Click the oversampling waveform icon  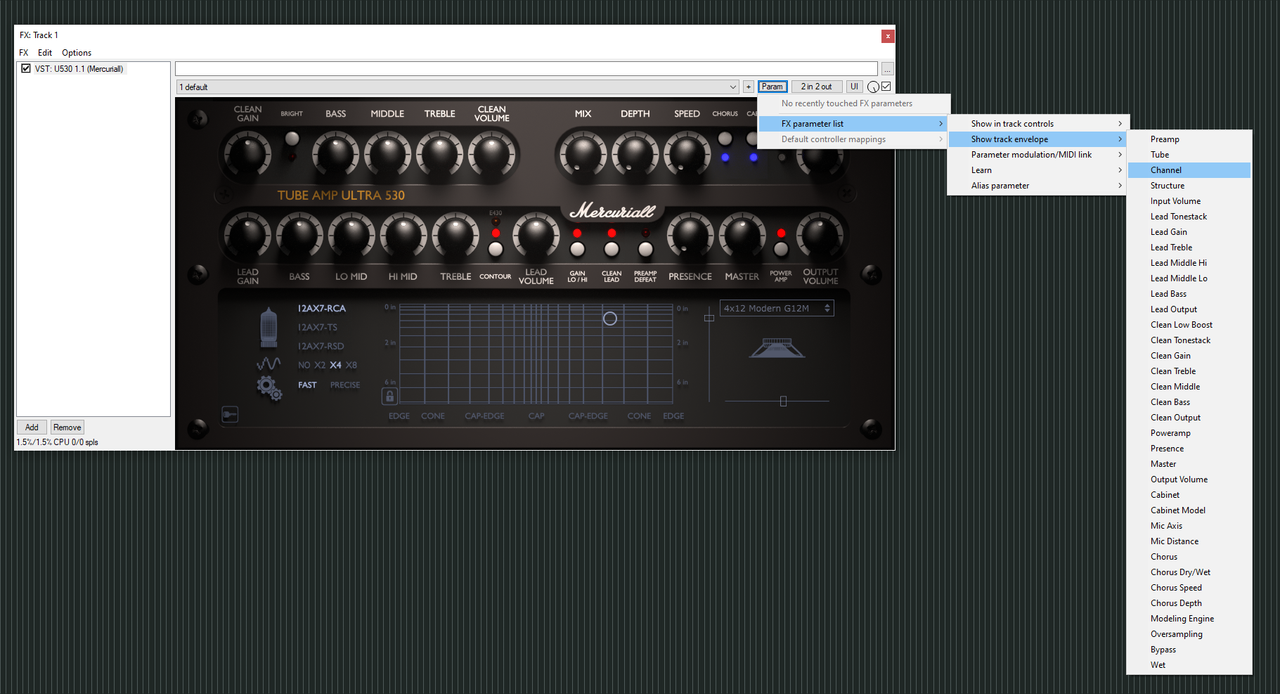tap(268, 365)
